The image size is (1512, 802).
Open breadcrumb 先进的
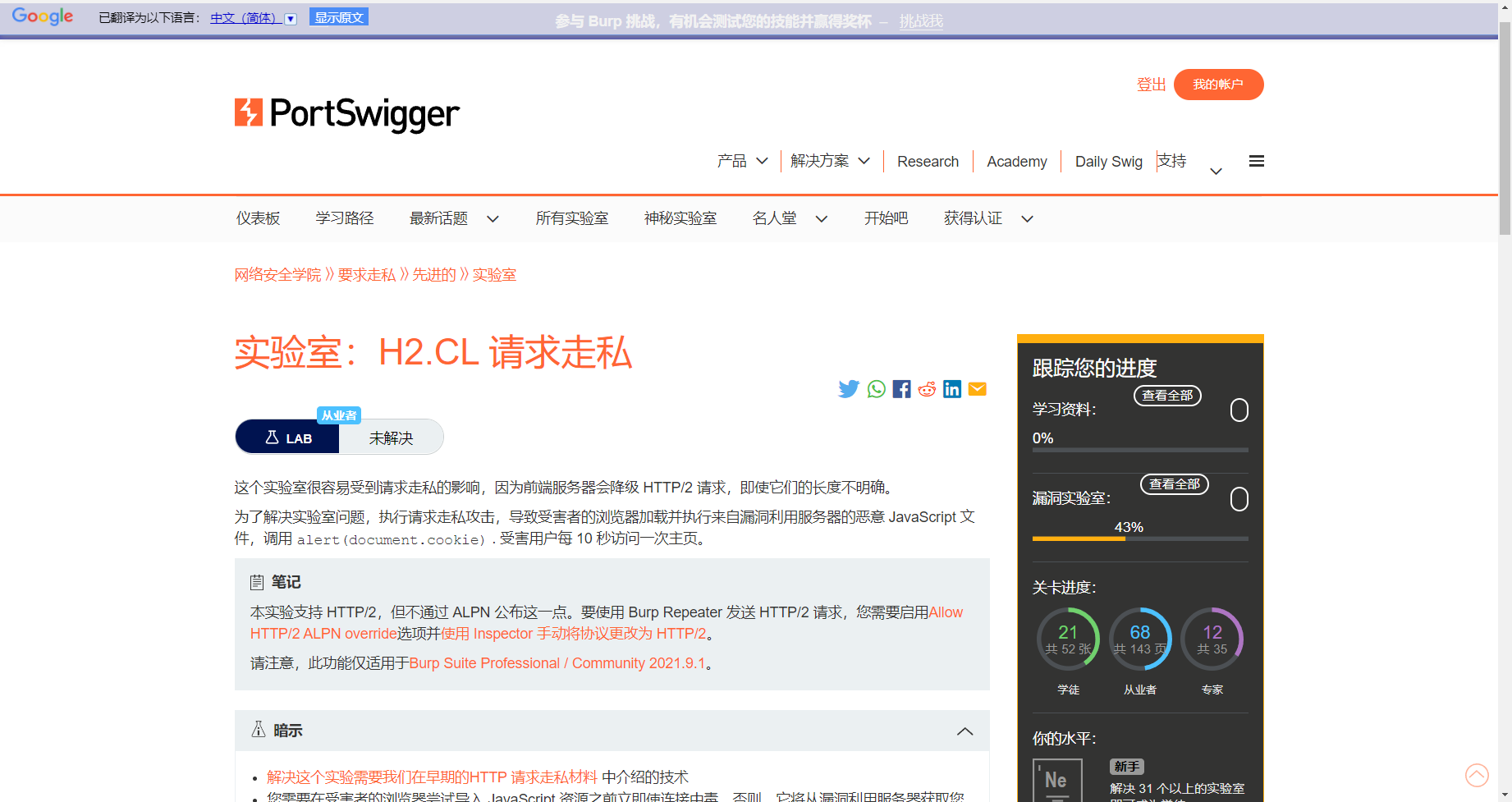(x=433, y=275)
